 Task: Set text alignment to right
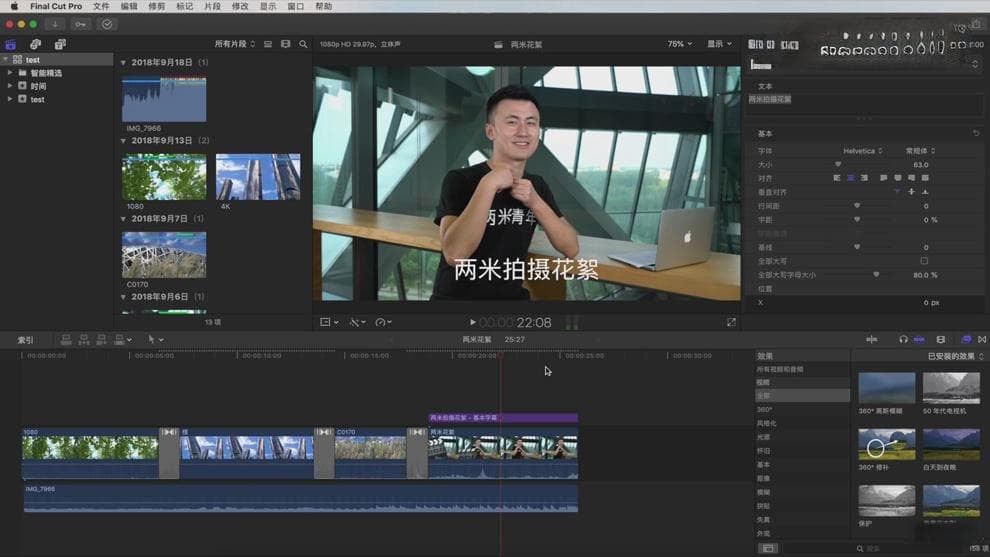(x=864, y=178)
